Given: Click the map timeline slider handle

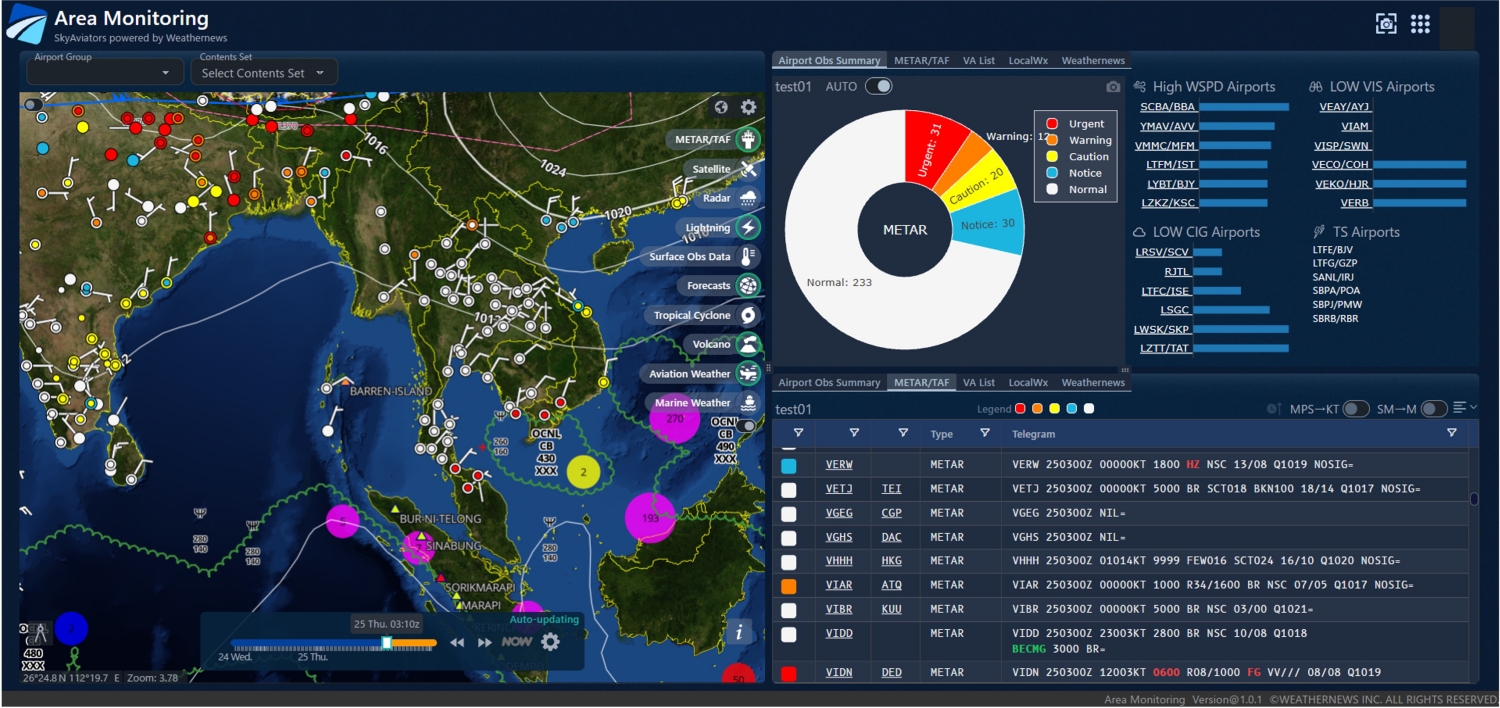Looking at the screenshot, I should pyautogui.click(x=387, y=643).
